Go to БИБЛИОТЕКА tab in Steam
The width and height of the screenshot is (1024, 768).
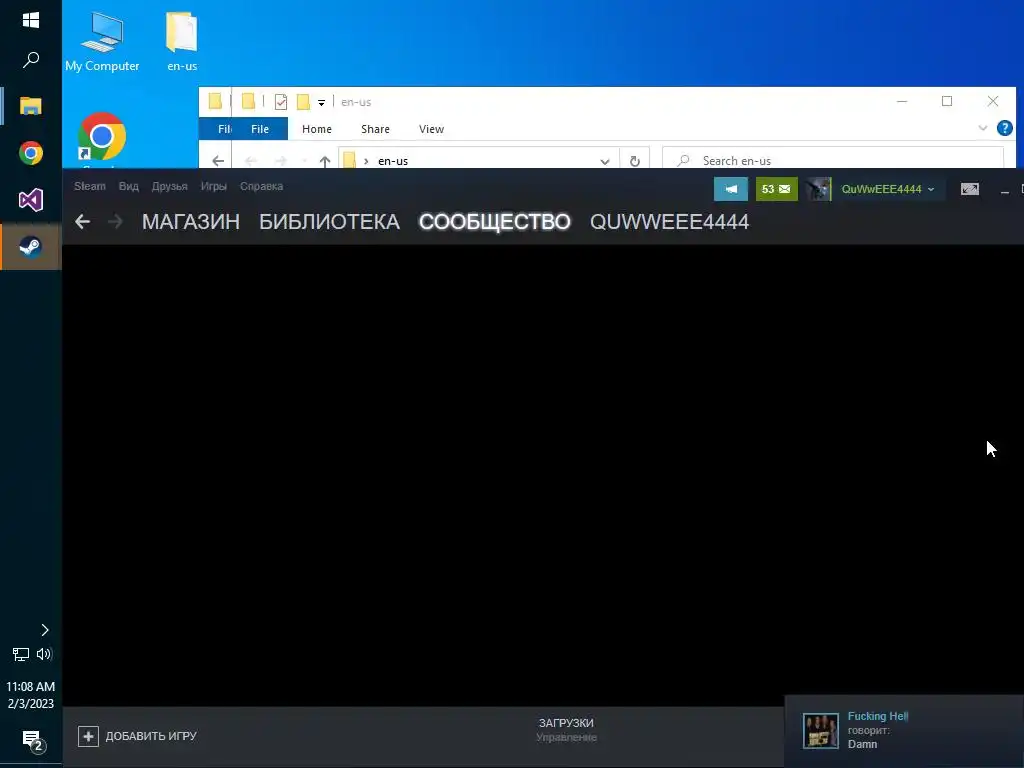tap(329, 222)
